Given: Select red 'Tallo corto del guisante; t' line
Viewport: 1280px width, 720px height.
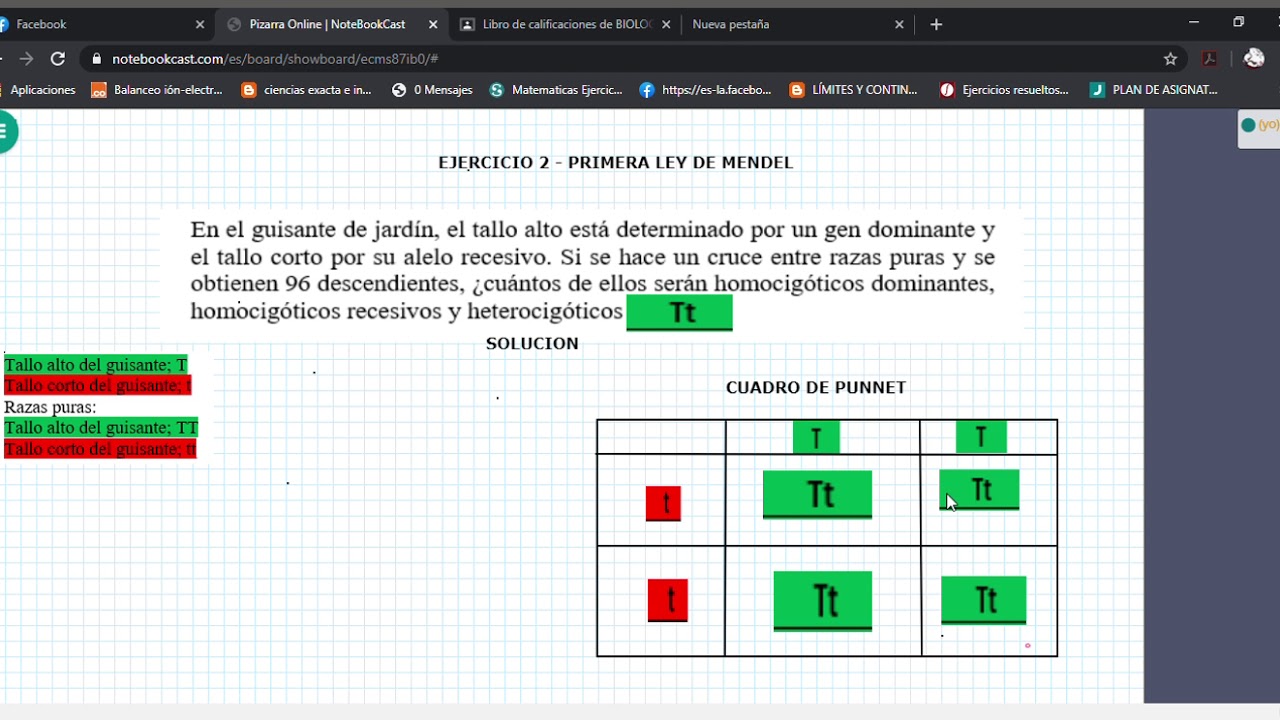Looking at the screenshot, I should [98, 386].
